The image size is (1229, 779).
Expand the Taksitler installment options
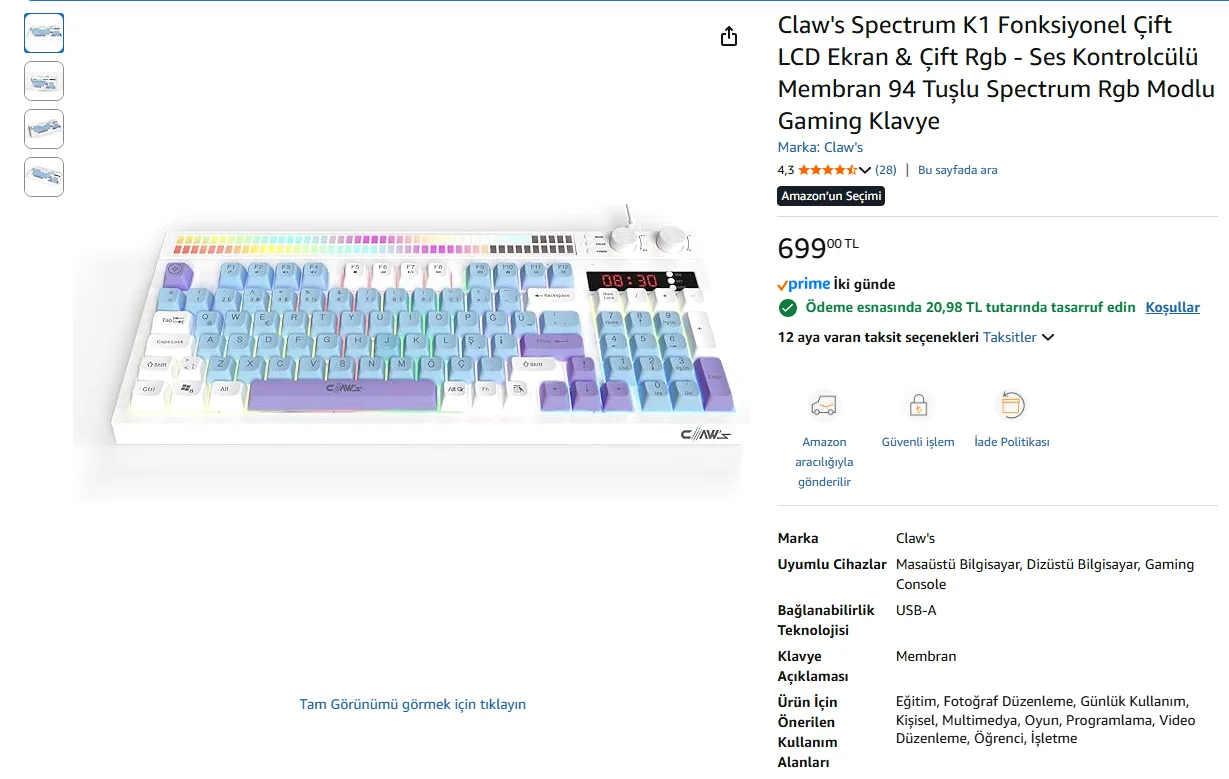(1018, 337)
